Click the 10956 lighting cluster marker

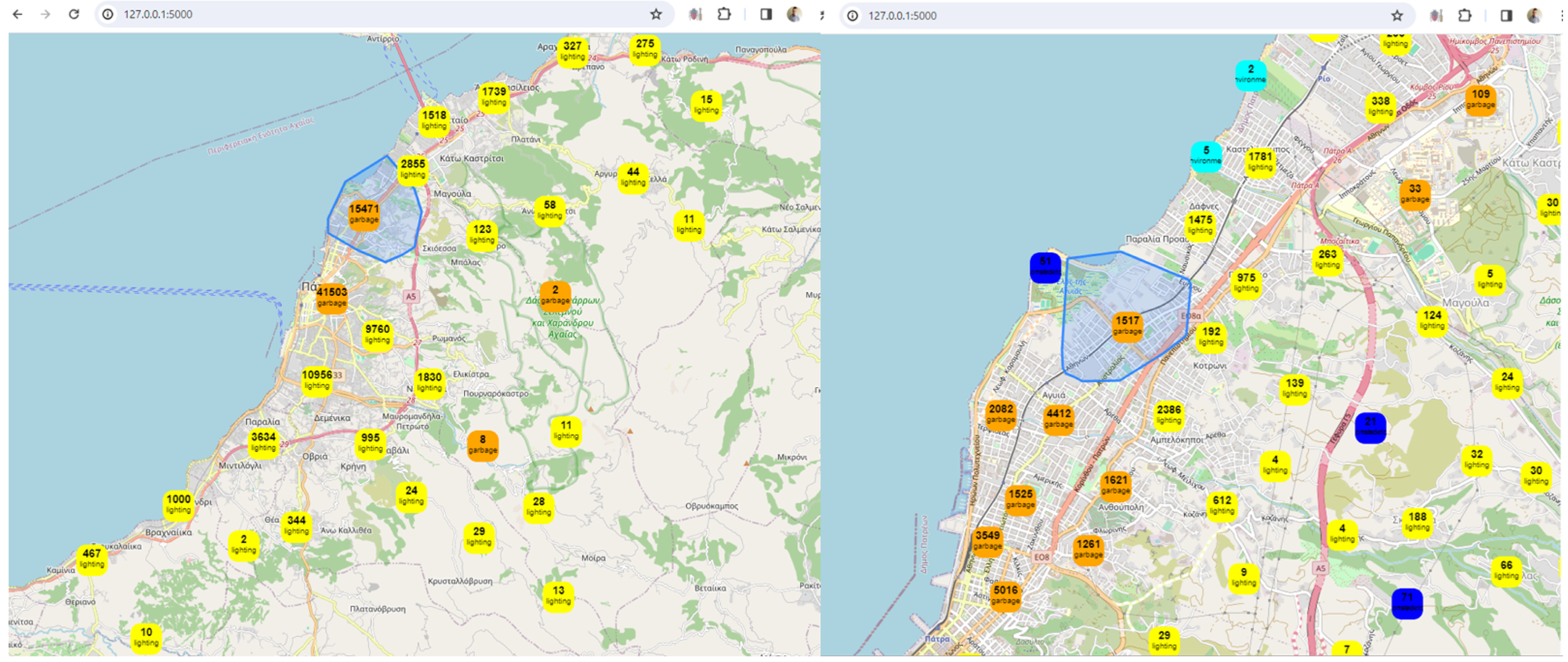(x=316, y=380)
